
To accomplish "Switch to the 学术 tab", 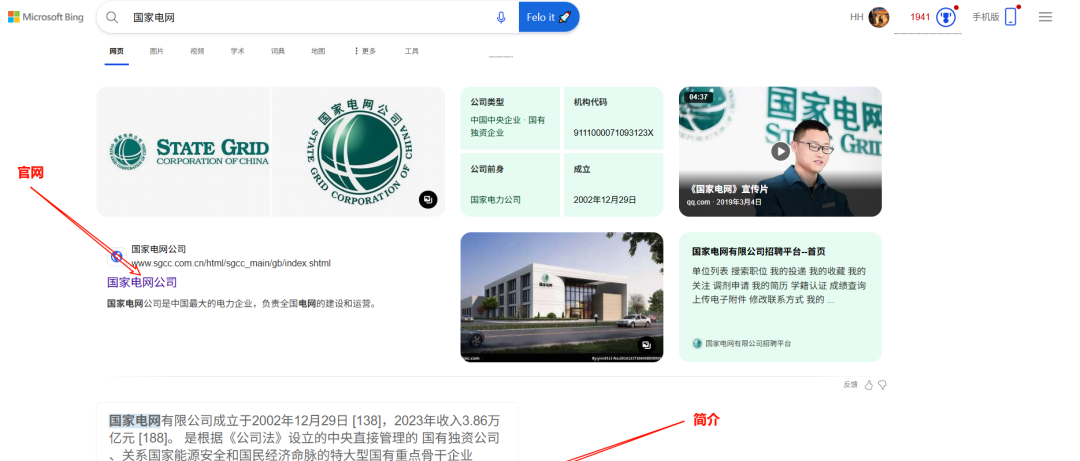I will tap(238, 51).
